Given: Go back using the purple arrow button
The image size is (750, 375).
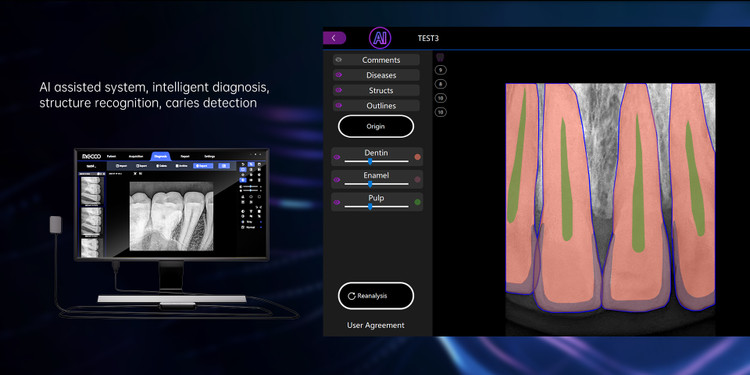Looking at the screenshot, I should click(x=334, y=38).
